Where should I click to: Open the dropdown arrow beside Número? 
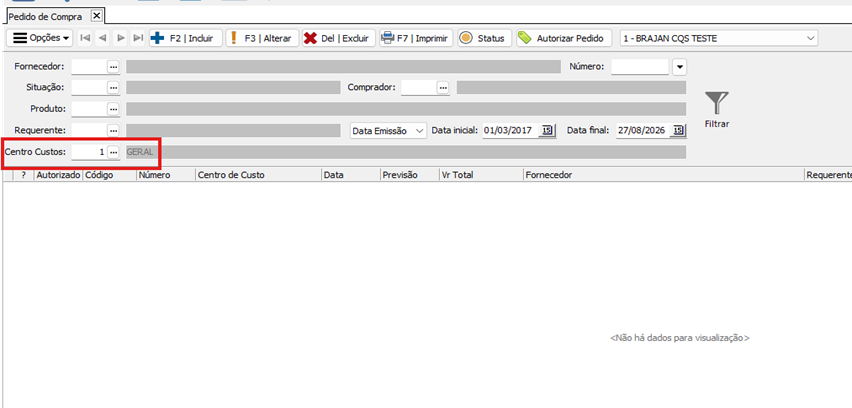(x=680, y=67)
